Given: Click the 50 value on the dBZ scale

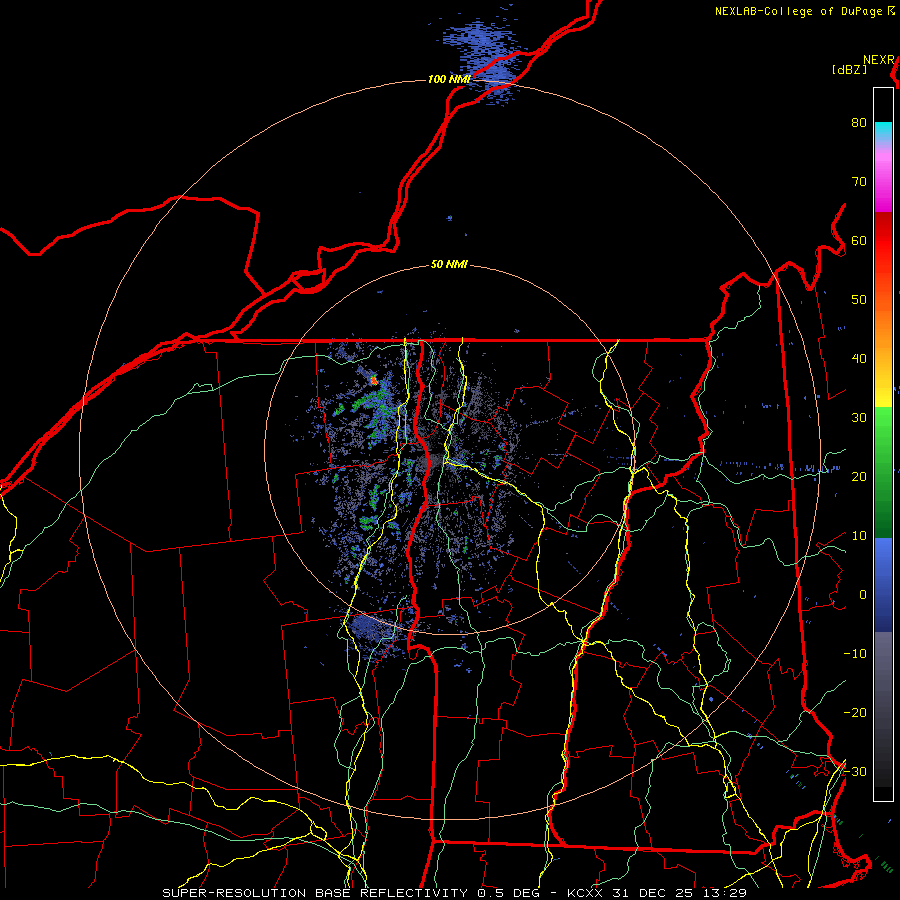Looking at the screenshot, I should coord(859,300).
